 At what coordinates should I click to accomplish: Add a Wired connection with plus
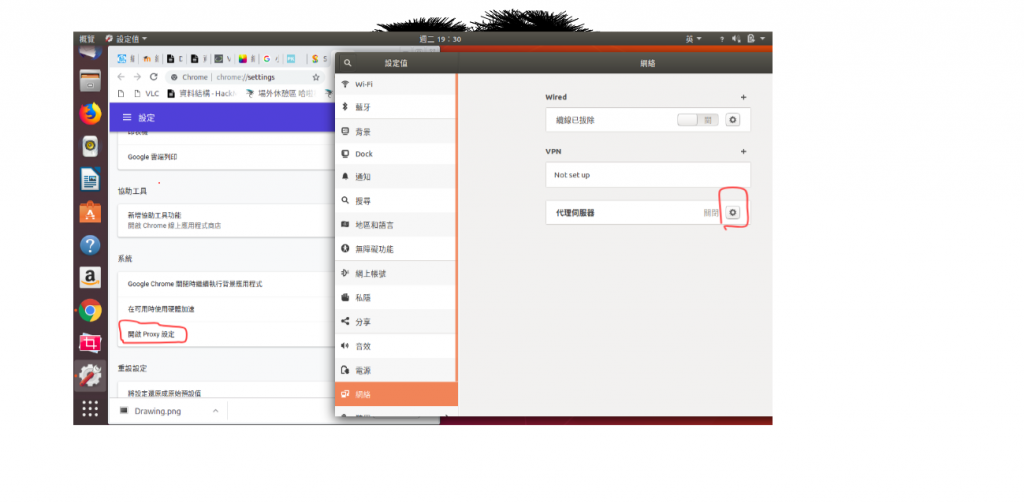[743, 97]
